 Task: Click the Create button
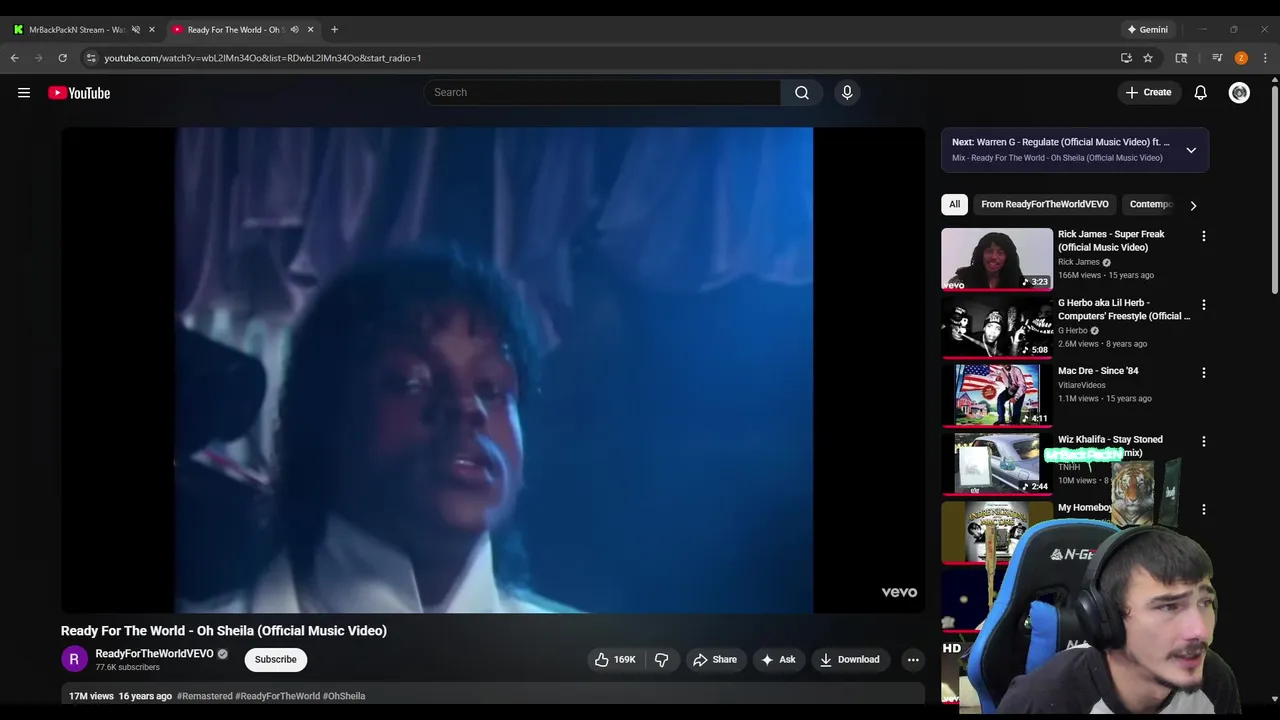(x=1148, y=93)
